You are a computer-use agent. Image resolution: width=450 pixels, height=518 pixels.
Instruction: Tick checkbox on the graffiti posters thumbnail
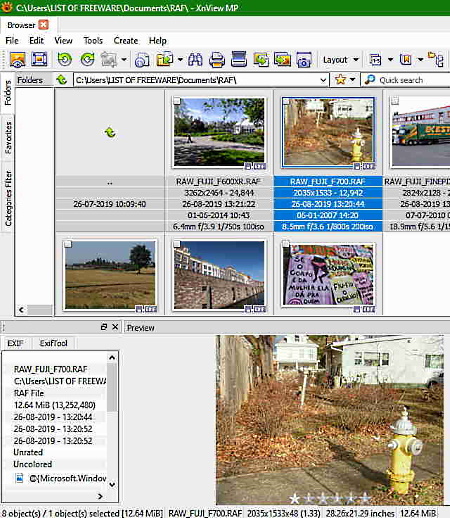tap(286, 244)
